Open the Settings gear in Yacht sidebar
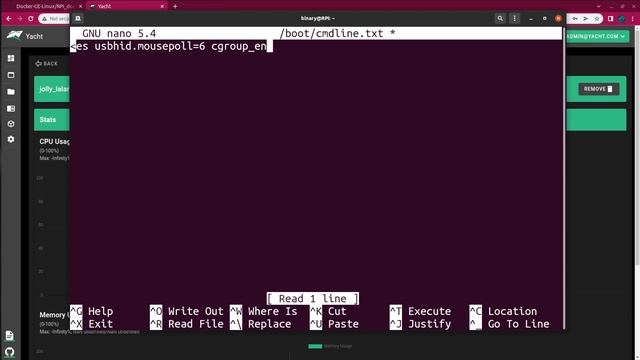The height and width of the screenshot is (360, 640). (11, 139)
